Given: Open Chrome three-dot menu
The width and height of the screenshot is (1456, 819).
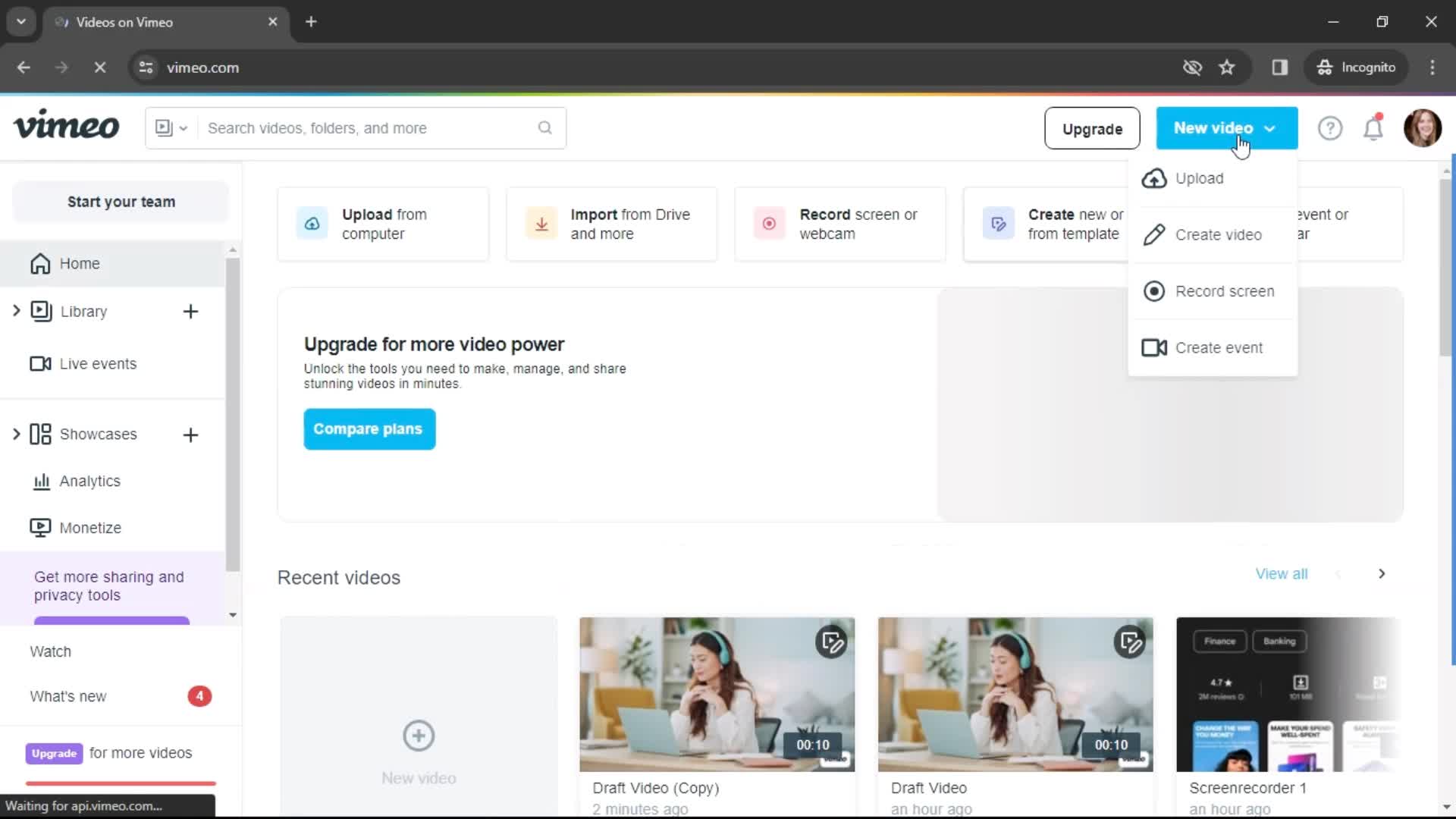Looking at the screenshot, I should click(1432, 67).
